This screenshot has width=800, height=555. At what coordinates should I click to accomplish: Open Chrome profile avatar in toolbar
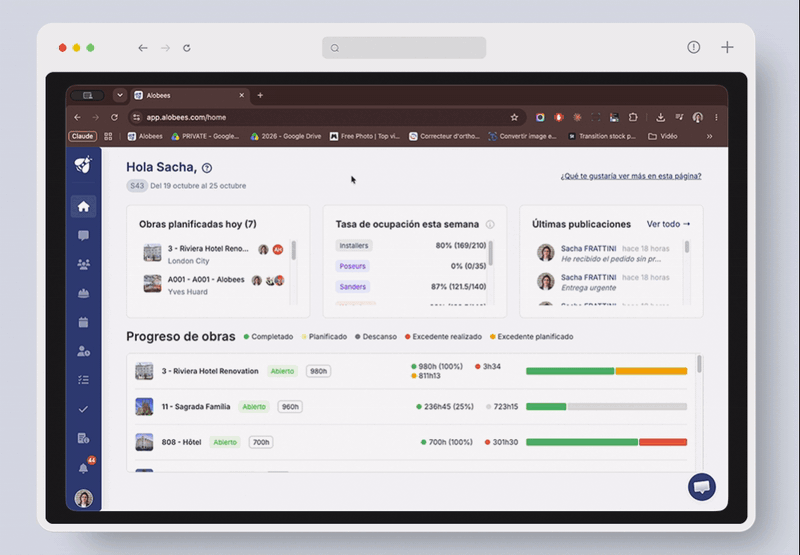[697, 117]
